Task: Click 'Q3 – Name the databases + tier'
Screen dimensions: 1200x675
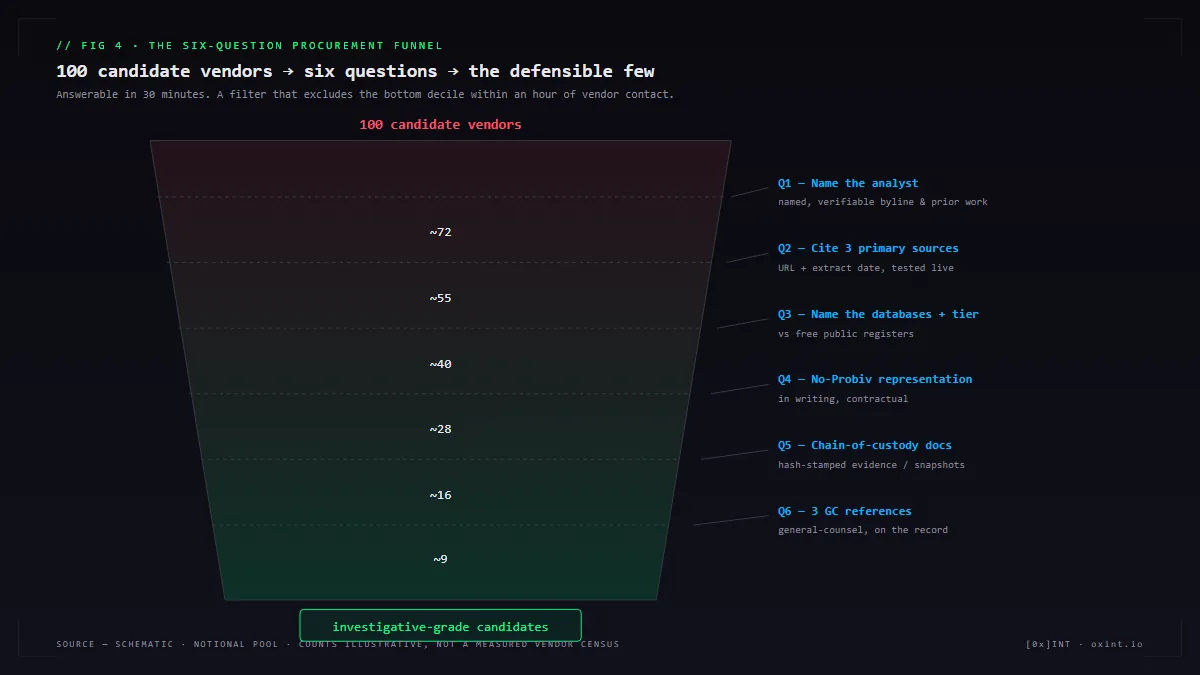Action: [x=878, y=314]
